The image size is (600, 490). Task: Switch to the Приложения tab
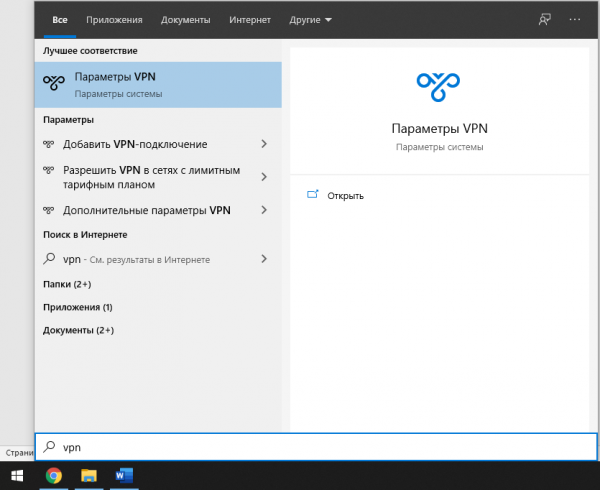(114, 19)
